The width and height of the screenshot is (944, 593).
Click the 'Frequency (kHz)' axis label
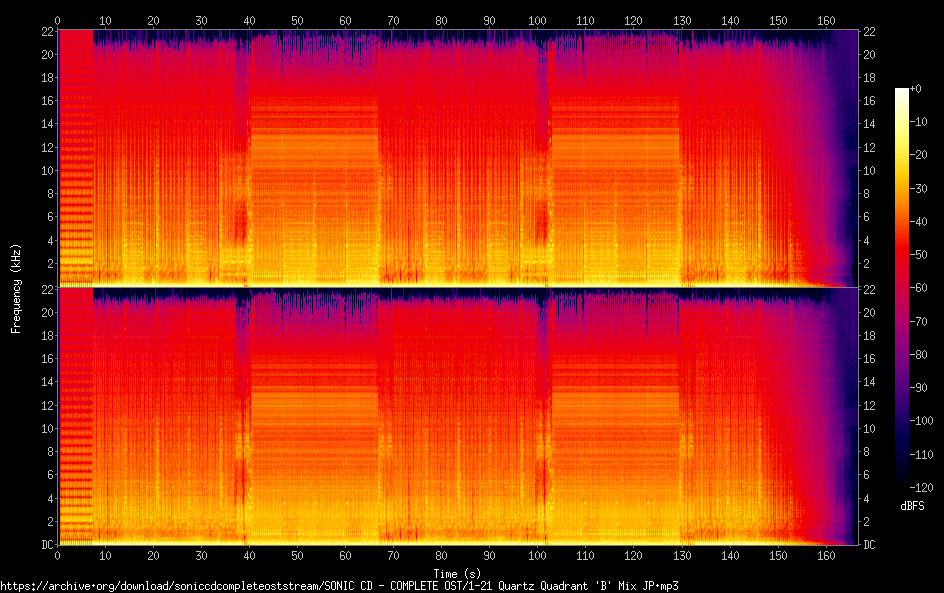tap(16, 288)
